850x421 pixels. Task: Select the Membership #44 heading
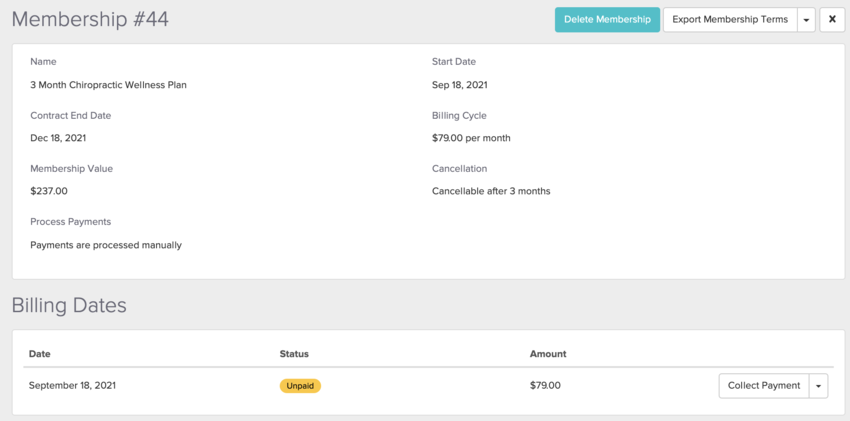coord(90,20)
